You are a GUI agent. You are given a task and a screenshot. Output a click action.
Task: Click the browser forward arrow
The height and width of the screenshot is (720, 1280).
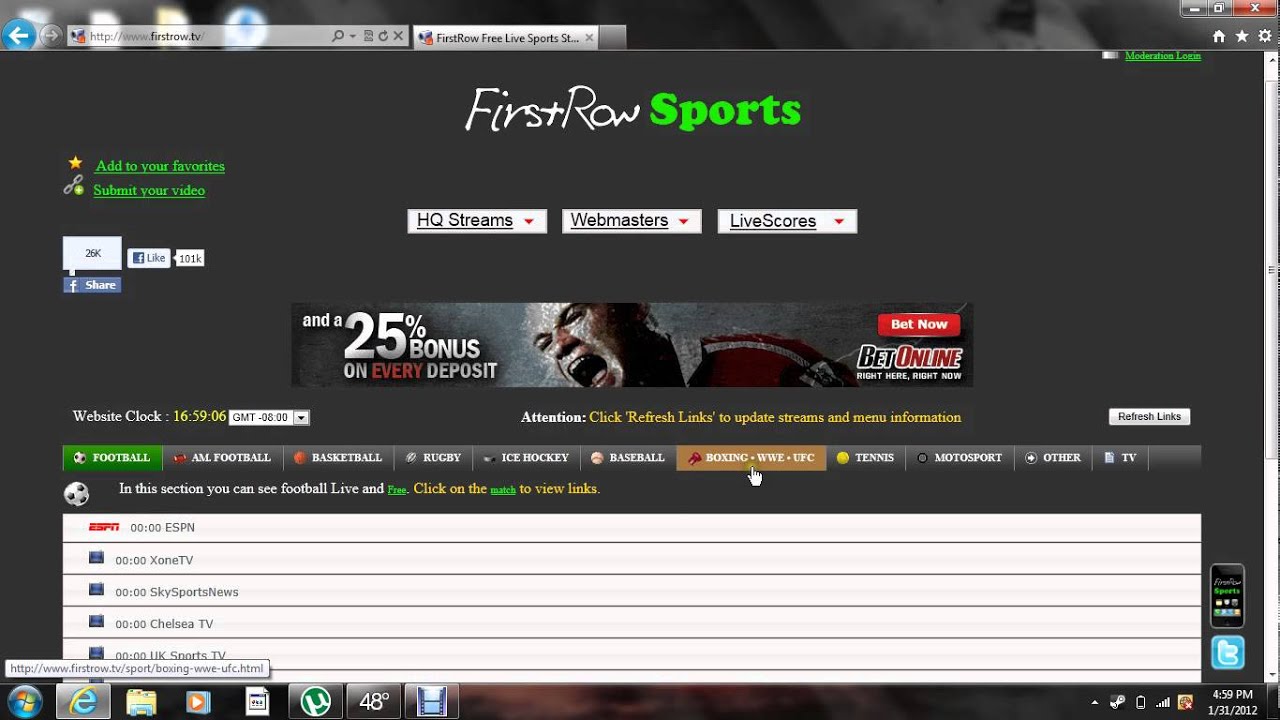50,36
